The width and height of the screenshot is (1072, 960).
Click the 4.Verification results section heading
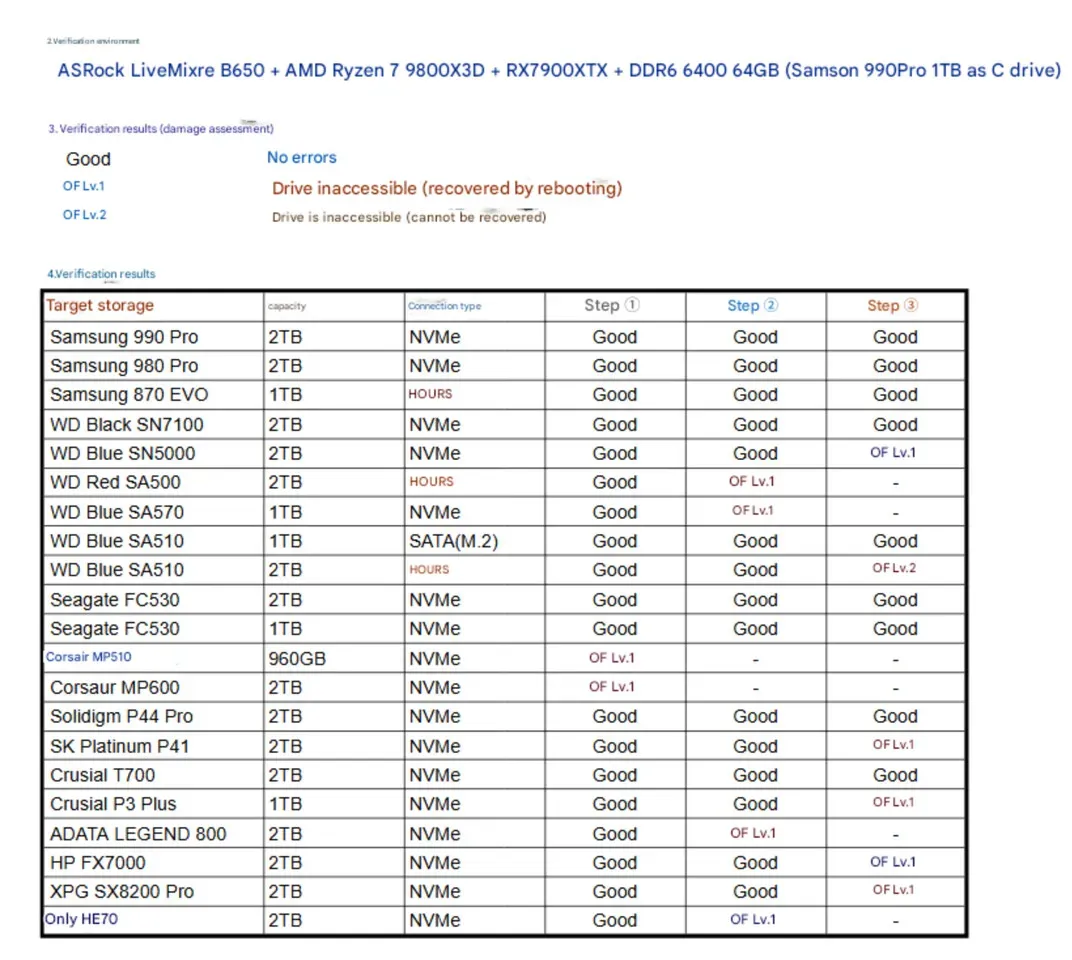point(101,274)
